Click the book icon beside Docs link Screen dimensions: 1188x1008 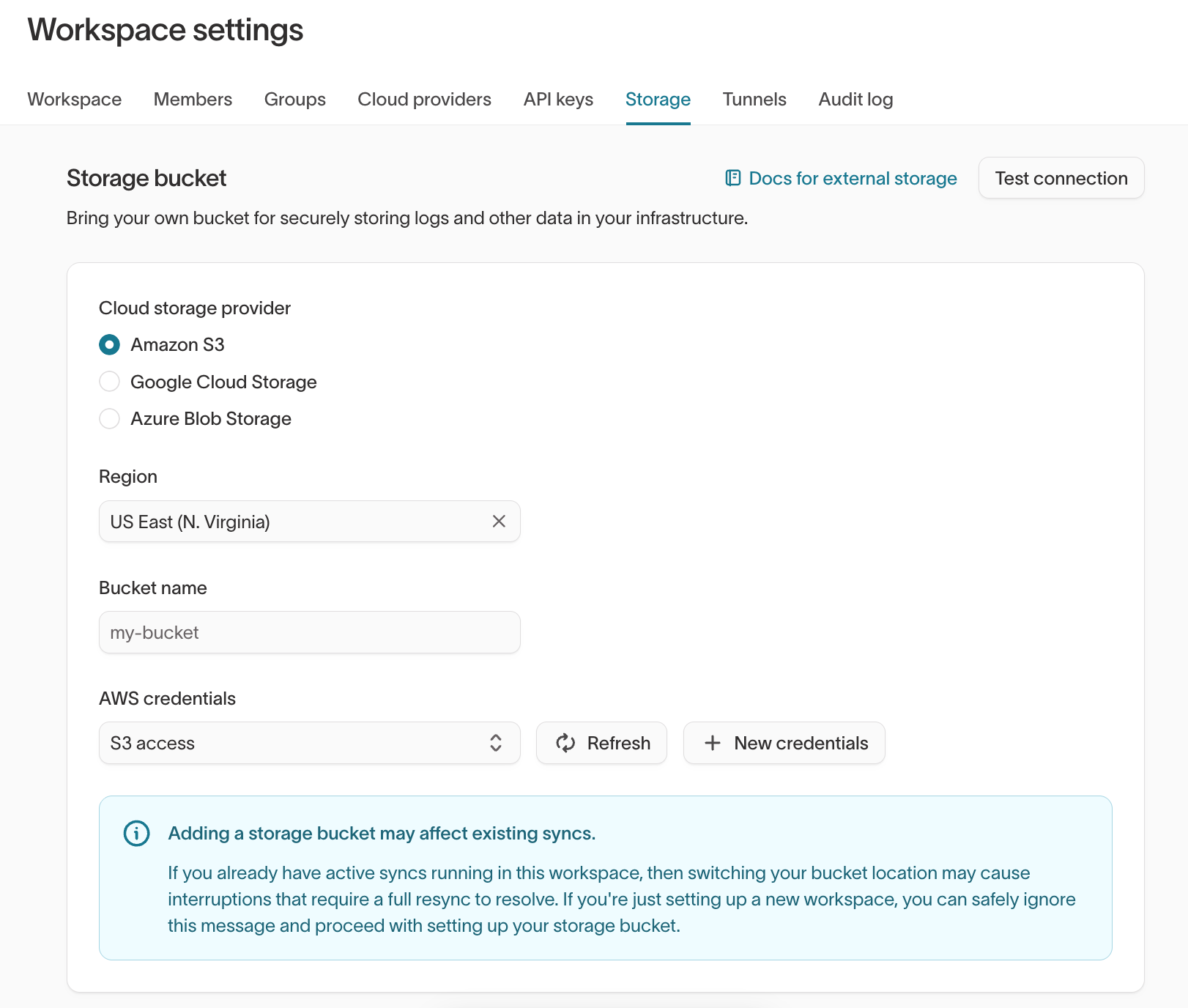[x=732, y=178]
